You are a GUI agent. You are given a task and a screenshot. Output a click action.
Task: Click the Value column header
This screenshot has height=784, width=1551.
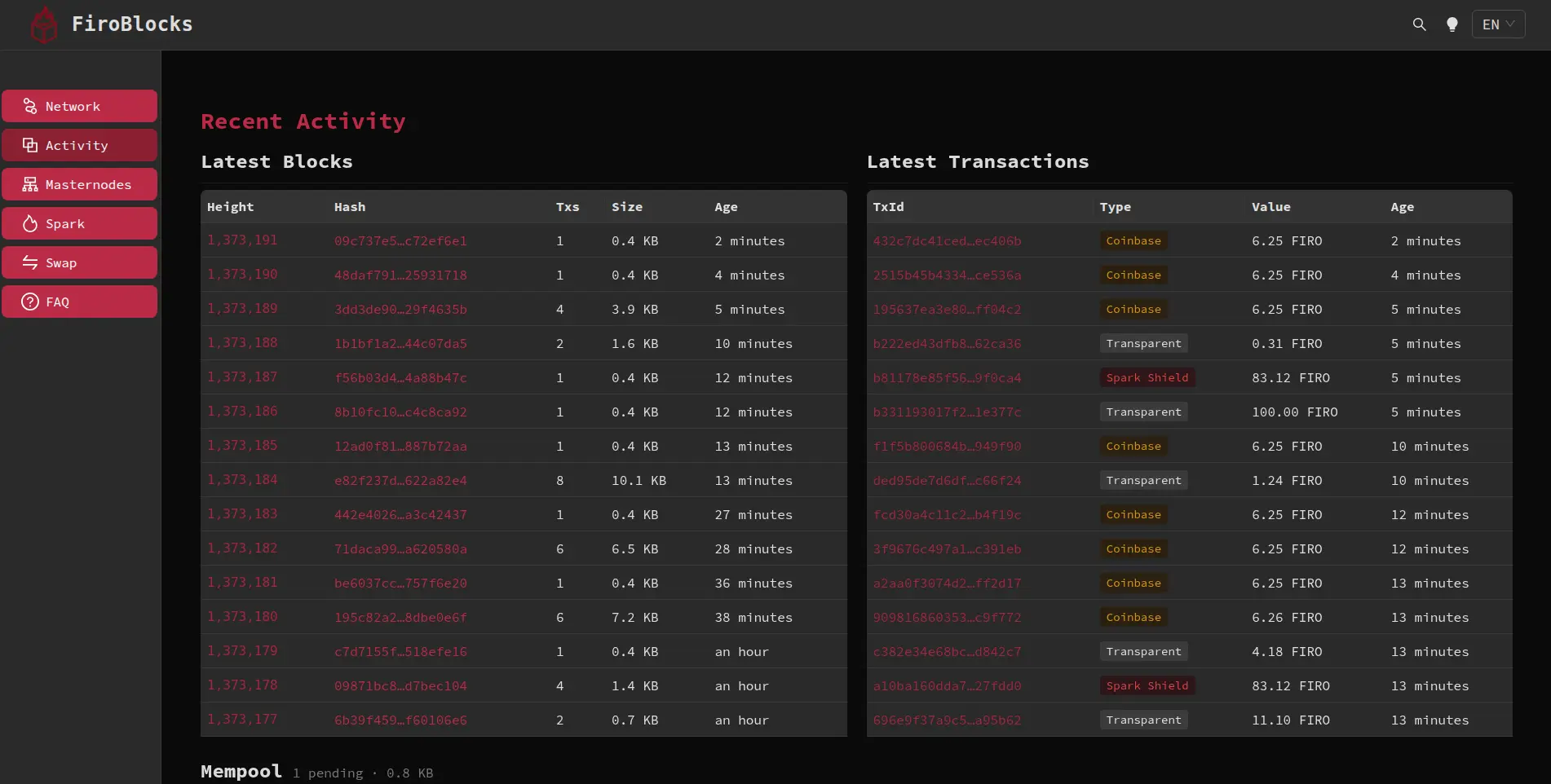tap(1271, 207)
